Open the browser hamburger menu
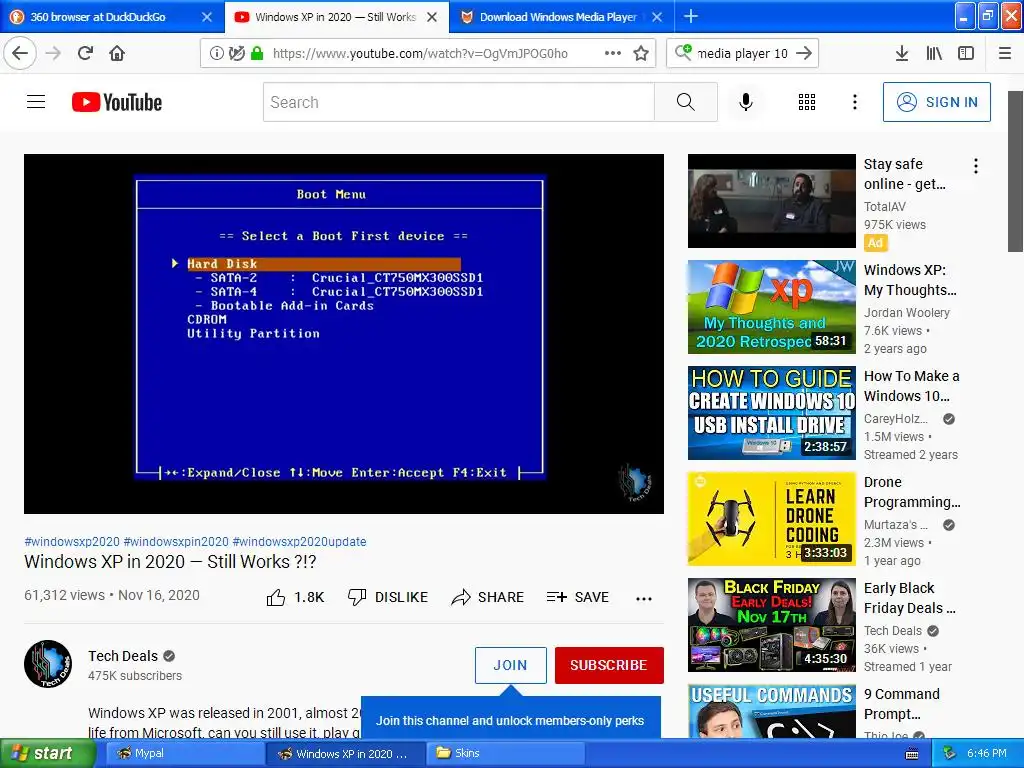The width and height of the screenshot is (1024, 768). [1005, 53]
